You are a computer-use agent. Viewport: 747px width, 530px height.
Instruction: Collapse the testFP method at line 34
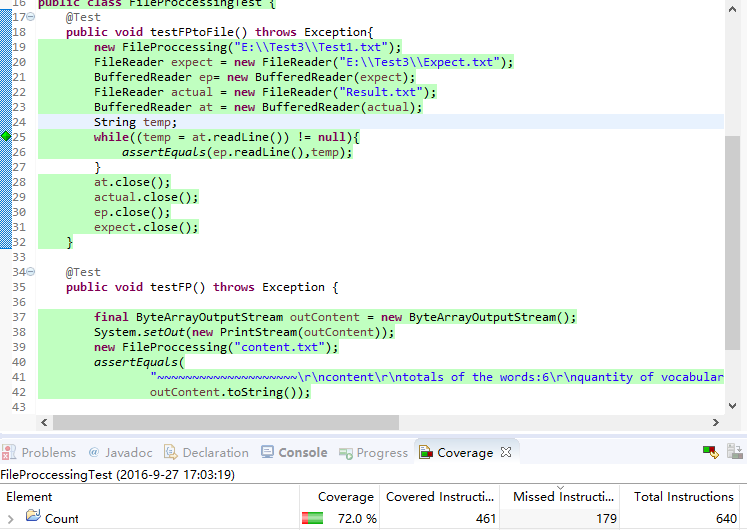(30, 272)
